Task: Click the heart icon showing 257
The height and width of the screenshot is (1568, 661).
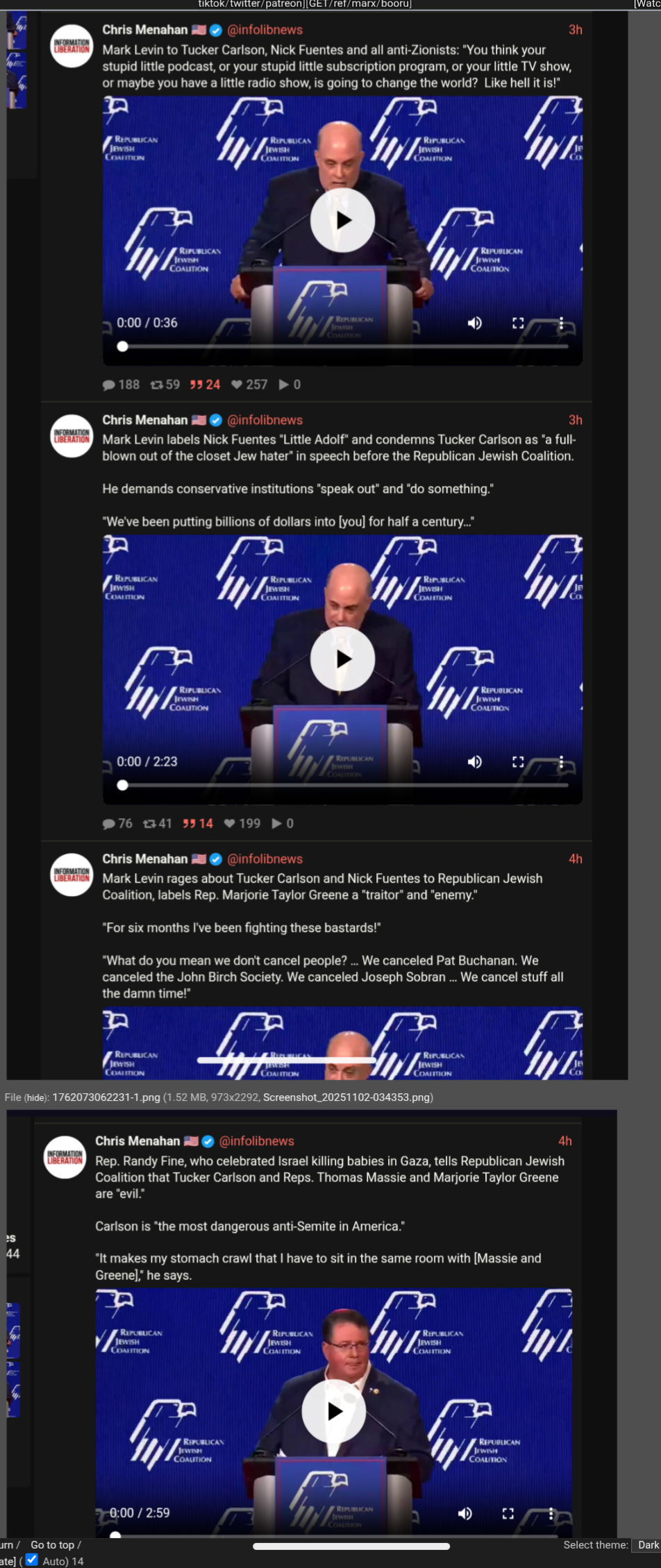Action: (237, 385)
